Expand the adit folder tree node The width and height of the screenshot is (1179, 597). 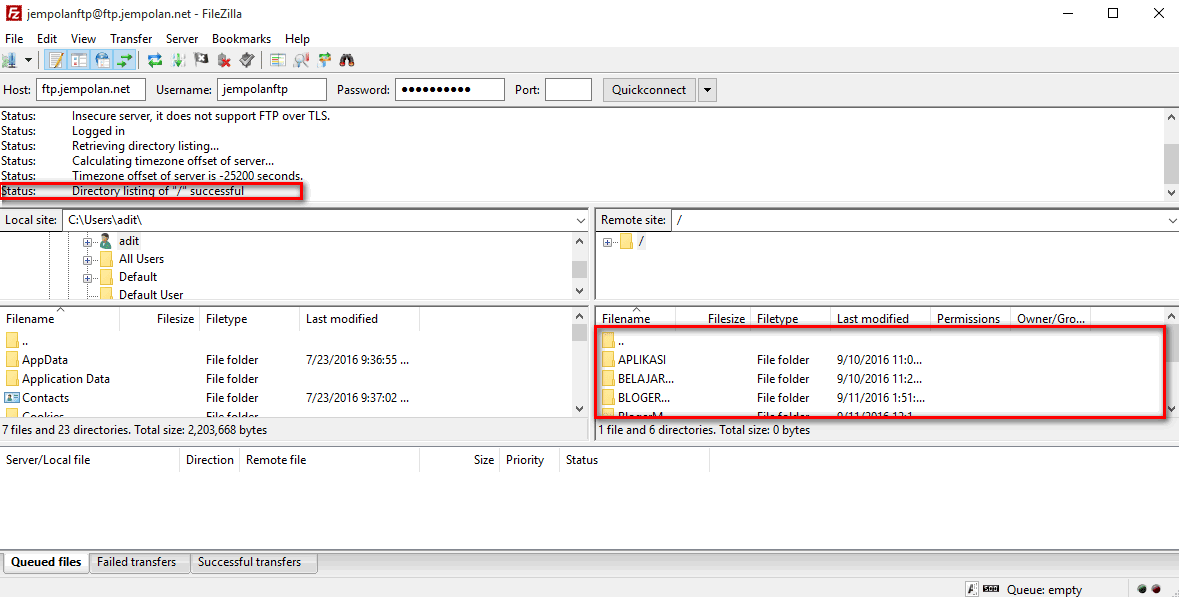[x=87, y=242]
